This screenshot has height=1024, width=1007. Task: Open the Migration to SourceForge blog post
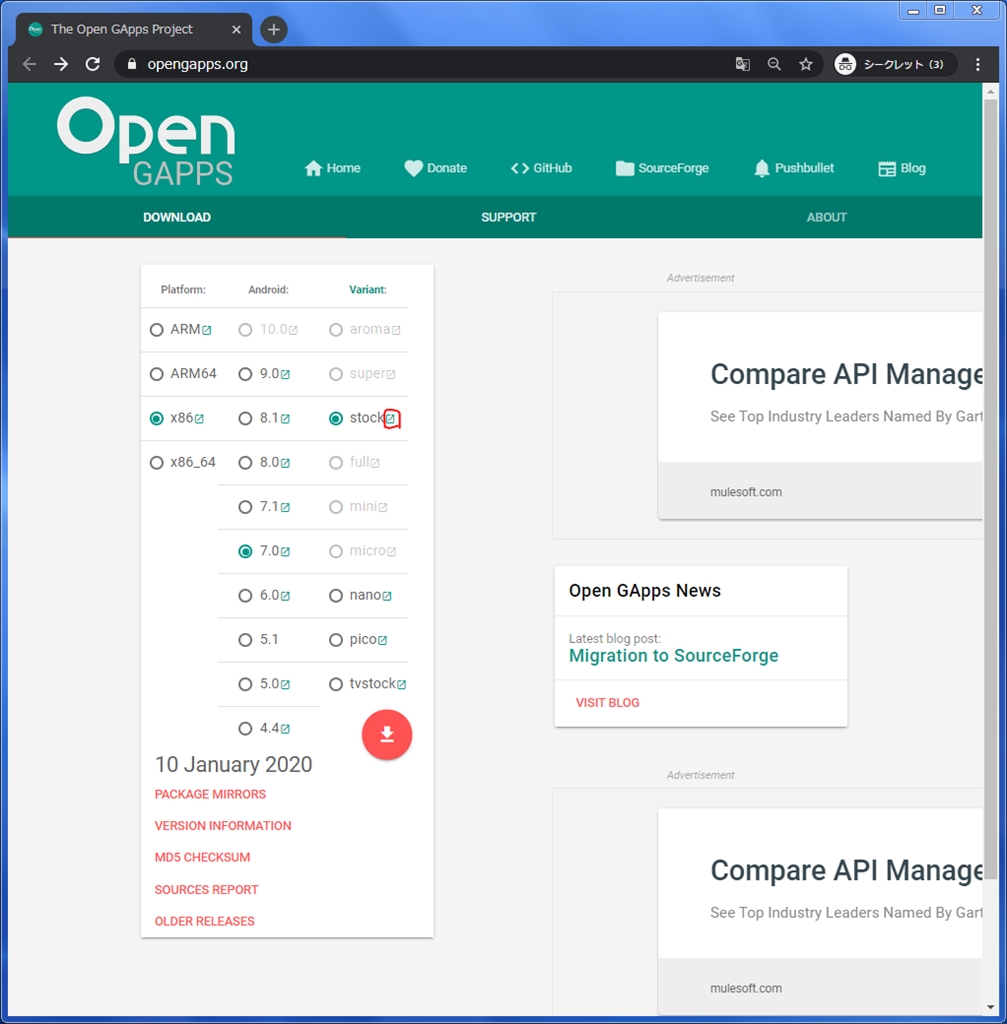[x=673, y=656]
